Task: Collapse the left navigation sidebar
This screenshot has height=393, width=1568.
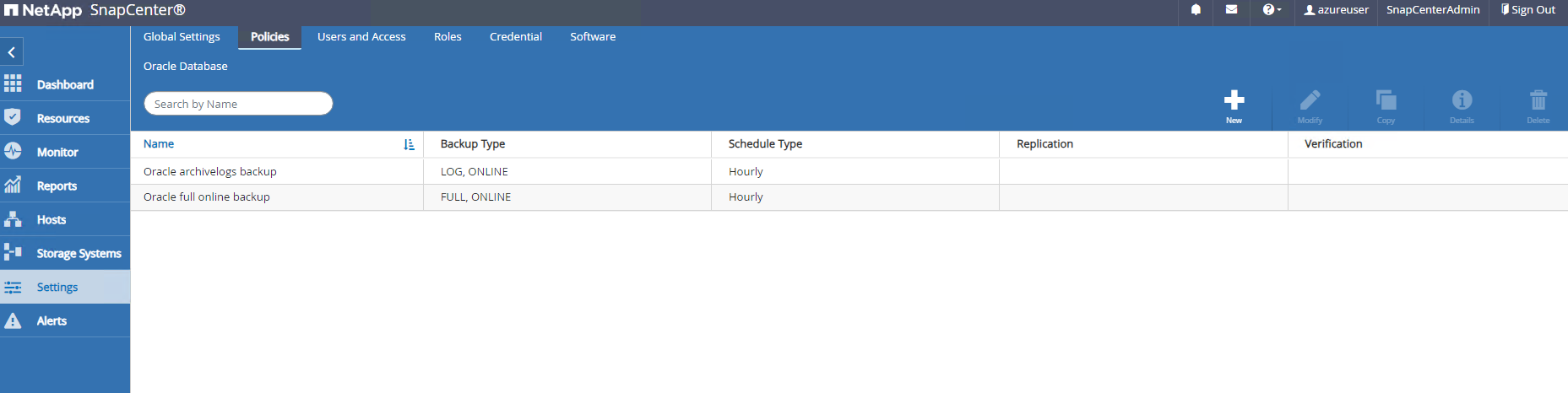Action: 12,52
